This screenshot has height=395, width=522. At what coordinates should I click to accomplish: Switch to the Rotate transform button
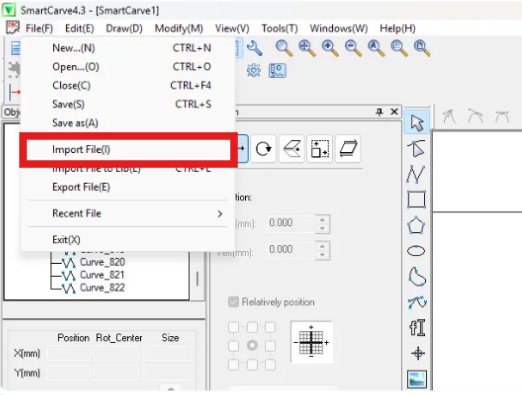point(263,149)
